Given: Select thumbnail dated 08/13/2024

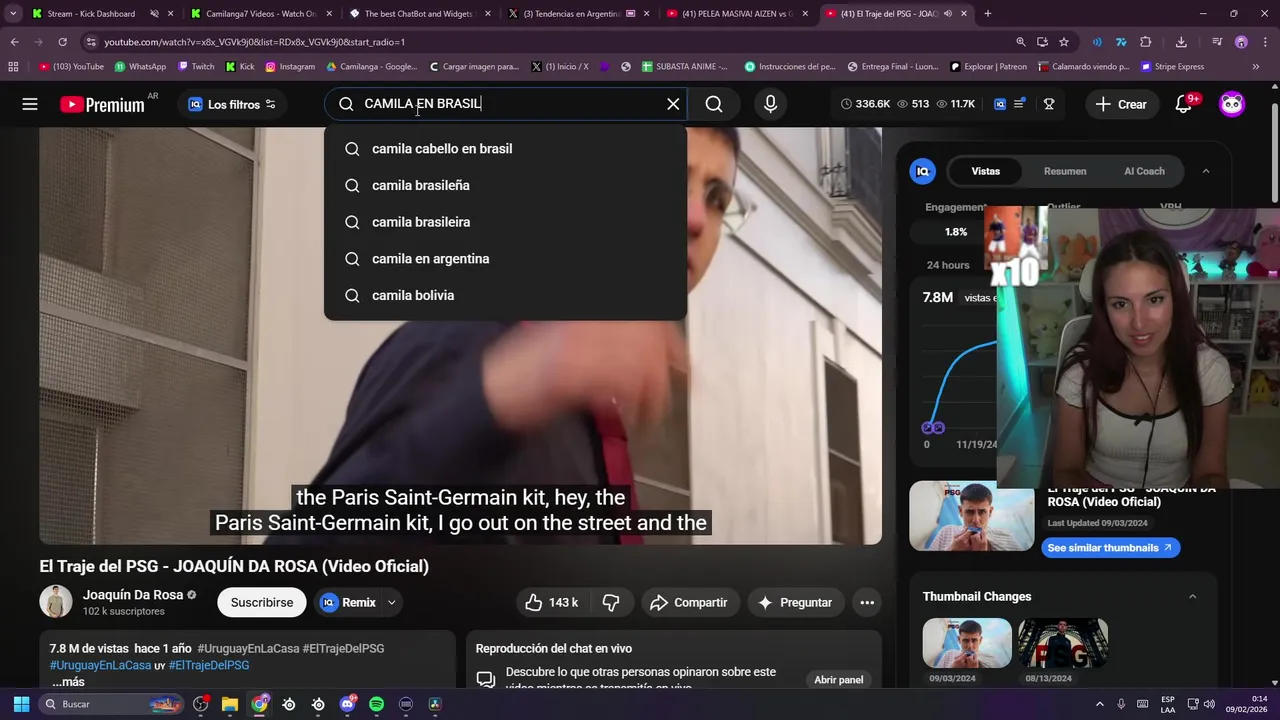Looking at the screenshot, I should pos(1063,643).
